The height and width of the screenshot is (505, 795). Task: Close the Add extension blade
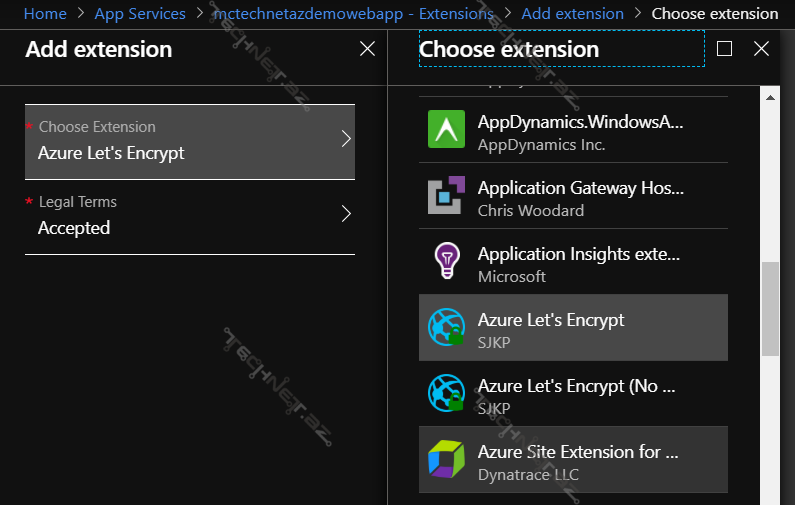coord(367,49)
